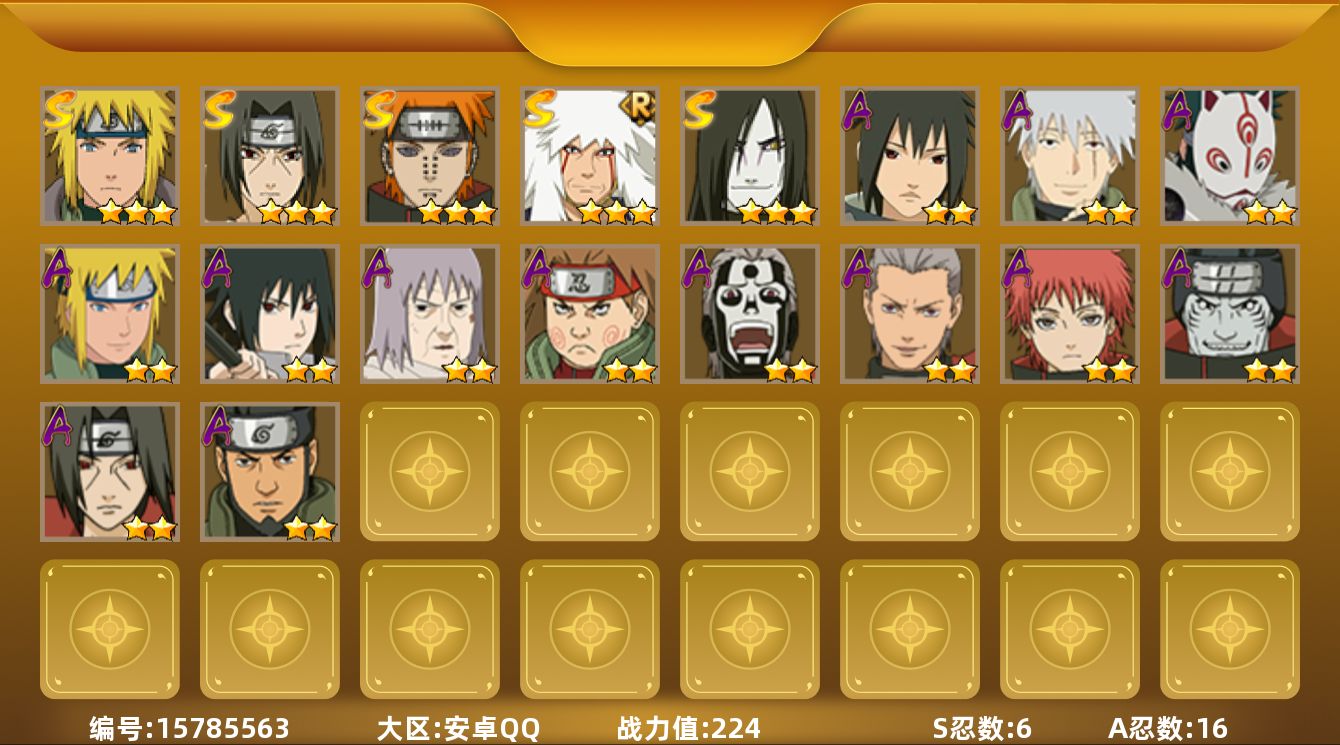The image size is (1340, 745).
Task: Click the last empty slot in bottom row
Action: tap(1230, 629)
